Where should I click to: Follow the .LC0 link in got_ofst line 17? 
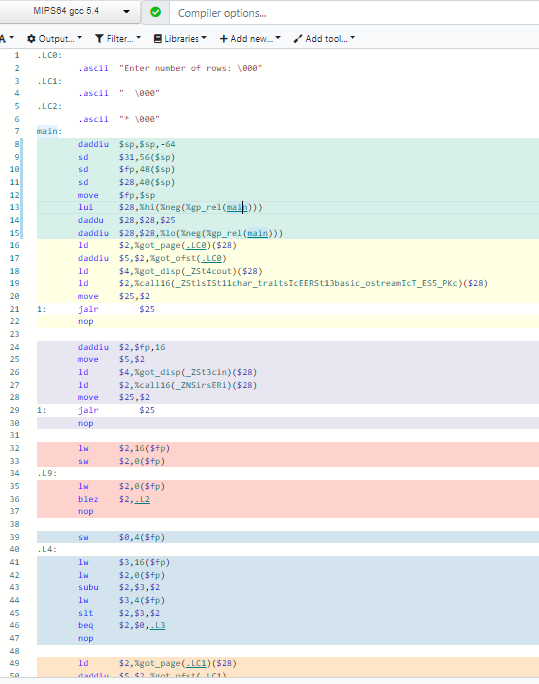(212, 258)
